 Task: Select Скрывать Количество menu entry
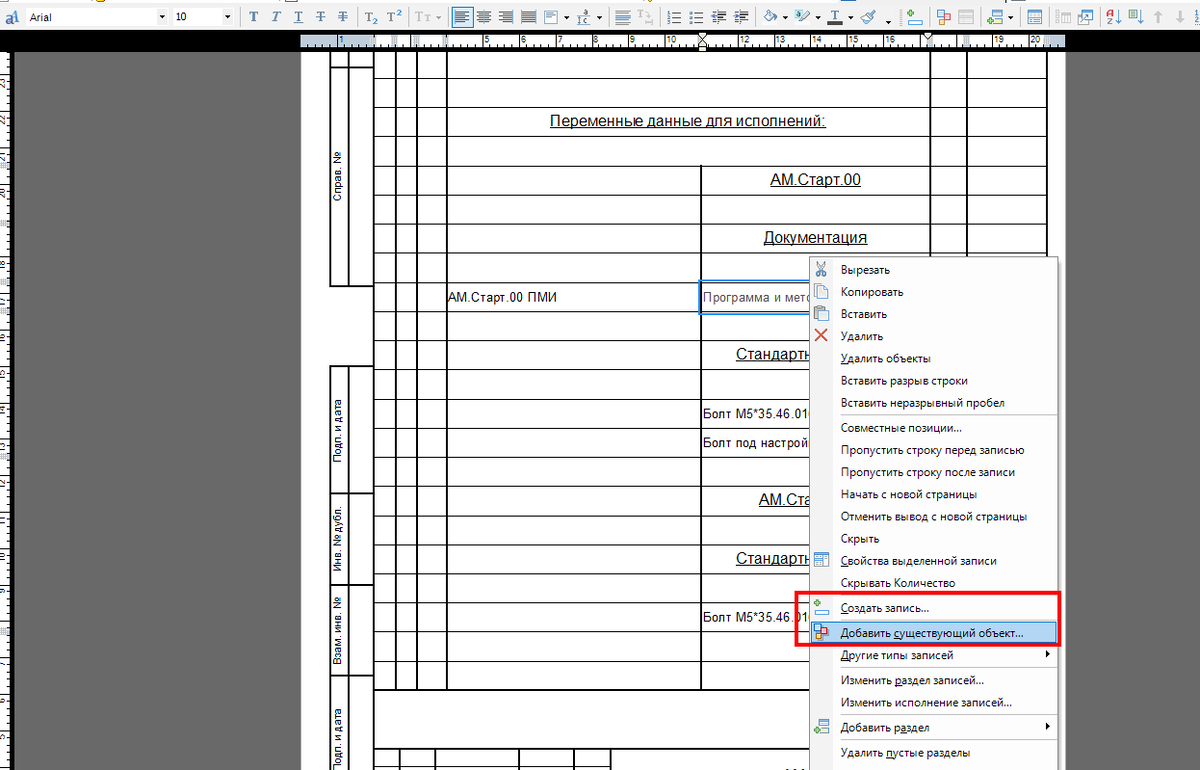[933, 583]
